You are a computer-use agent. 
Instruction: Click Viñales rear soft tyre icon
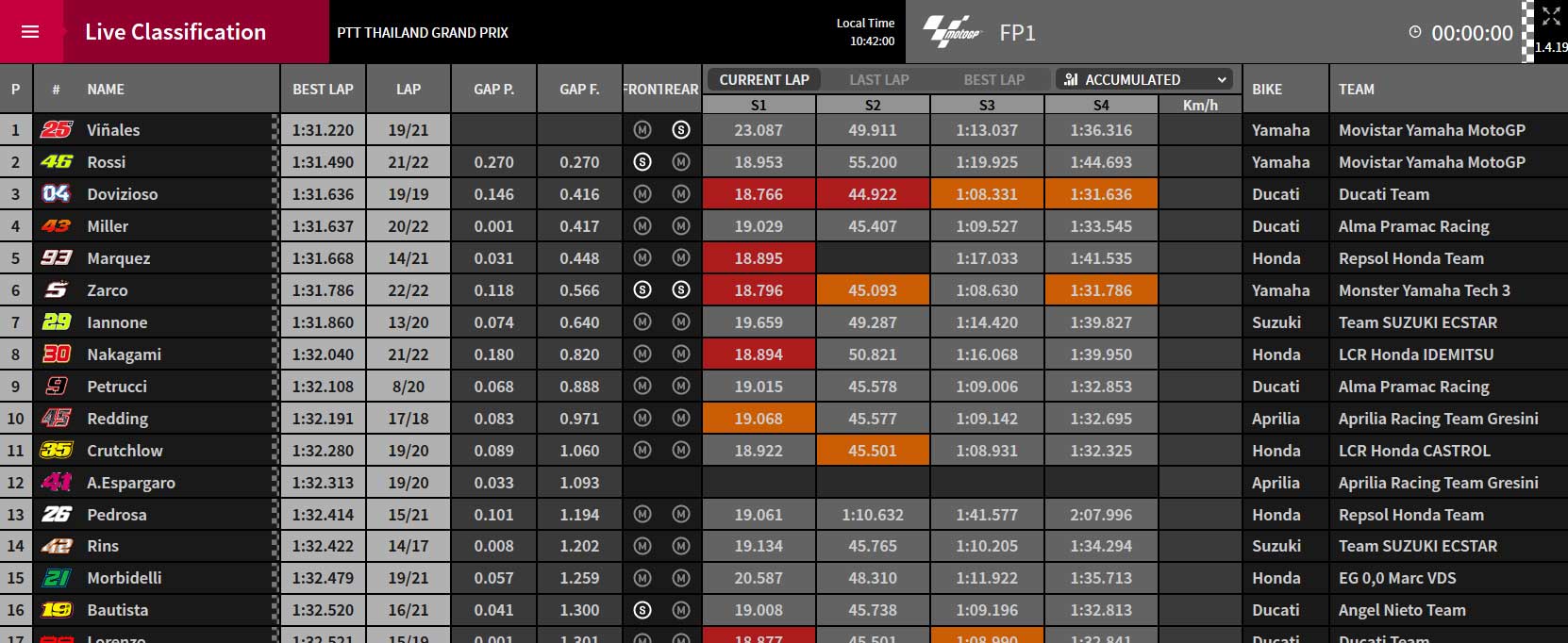[x=681, y=130]
